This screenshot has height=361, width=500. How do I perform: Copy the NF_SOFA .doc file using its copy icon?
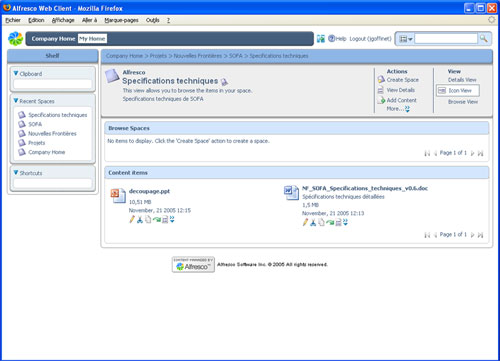(x=321, y=223)
